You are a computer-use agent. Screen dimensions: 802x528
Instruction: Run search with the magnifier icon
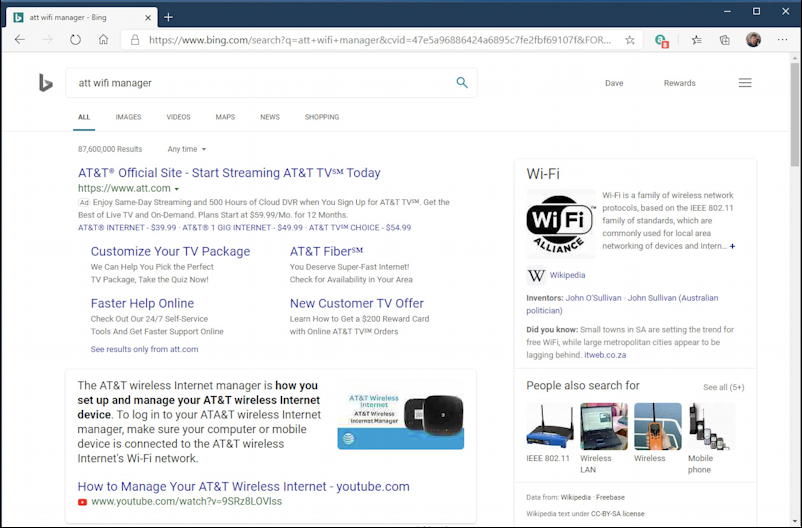[462, 82]
